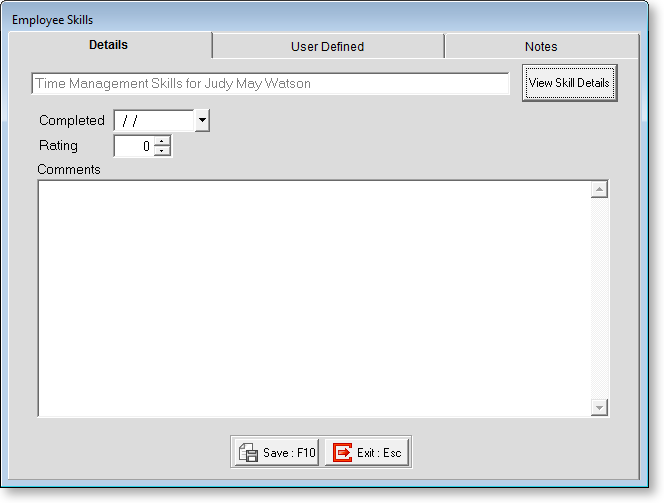Screen dimensions: 664x503
Task: Switch to the User Defined tab
Action: pos(327,46)
